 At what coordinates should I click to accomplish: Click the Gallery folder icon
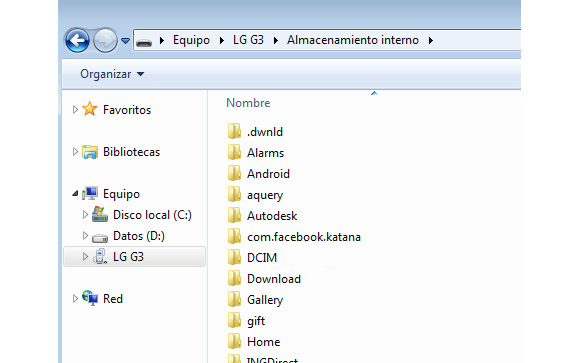[234, 299]
